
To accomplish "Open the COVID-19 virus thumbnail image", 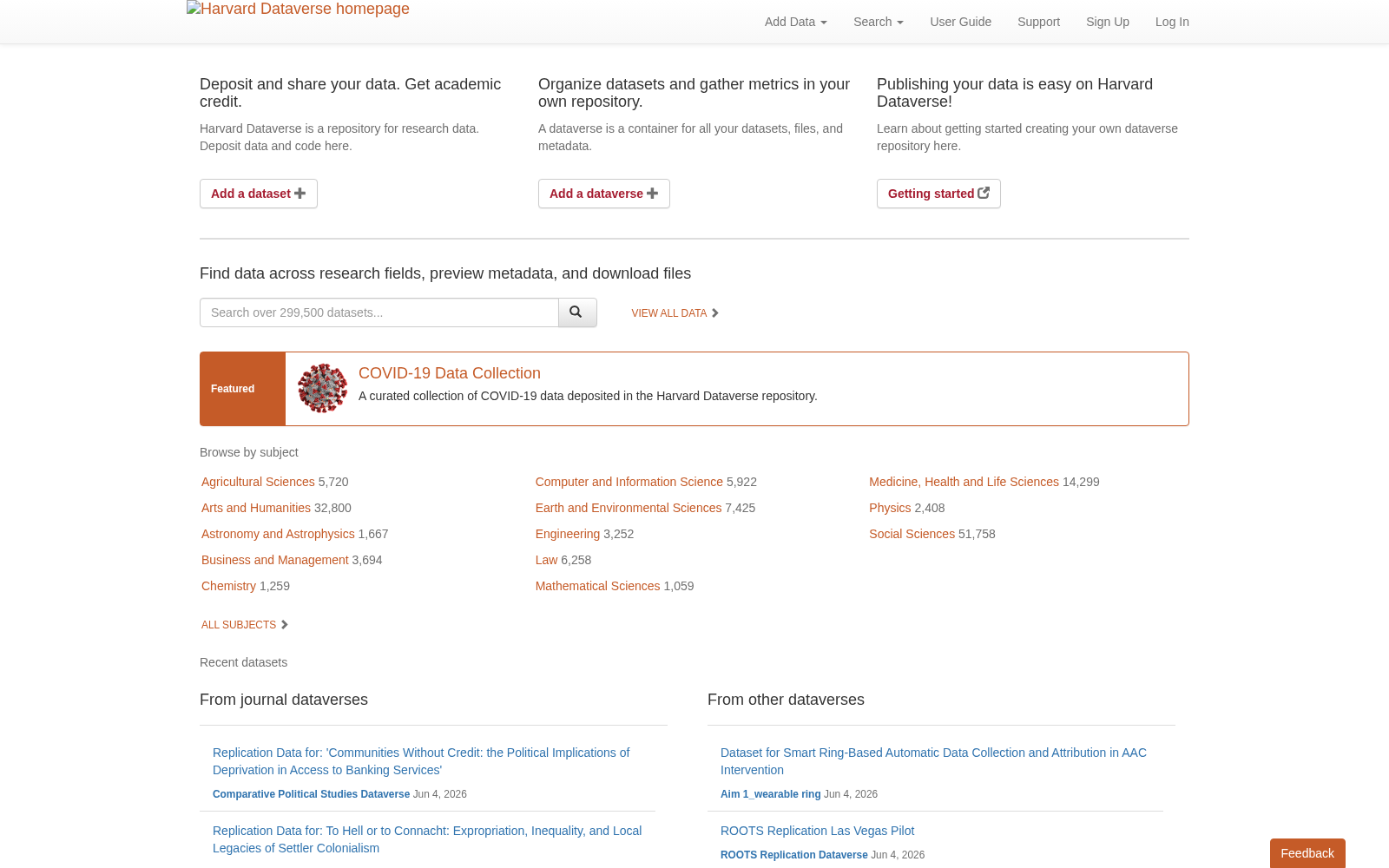I will [x=322, y=388].
